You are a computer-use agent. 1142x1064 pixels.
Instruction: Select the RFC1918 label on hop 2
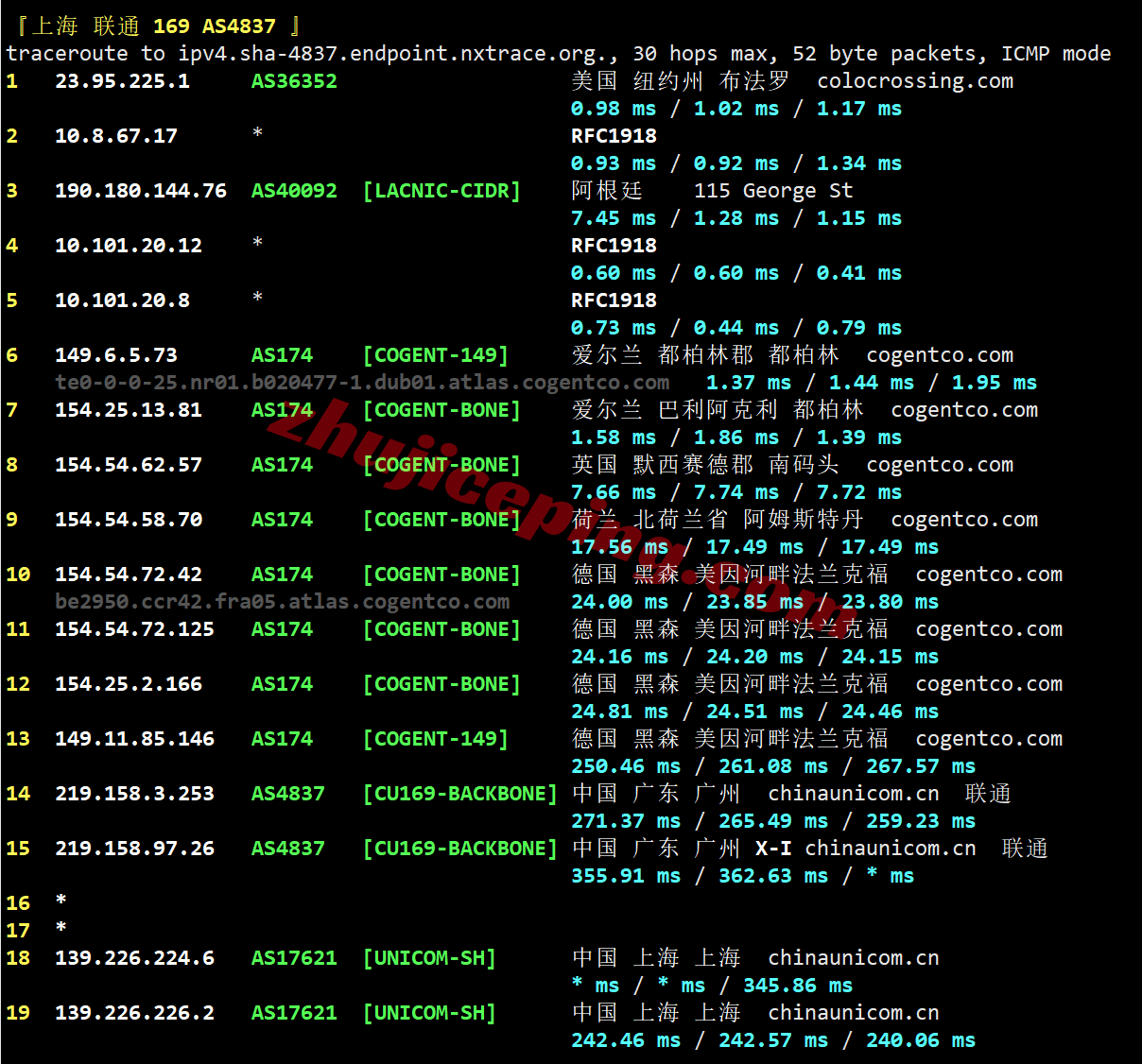pyautogui.click(x=614, y=136)
